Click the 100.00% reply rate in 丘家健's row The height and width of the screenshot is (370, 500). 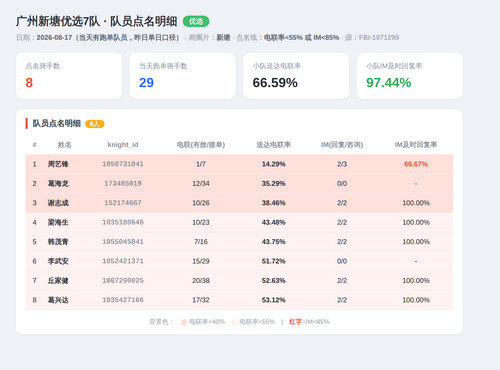416,281
